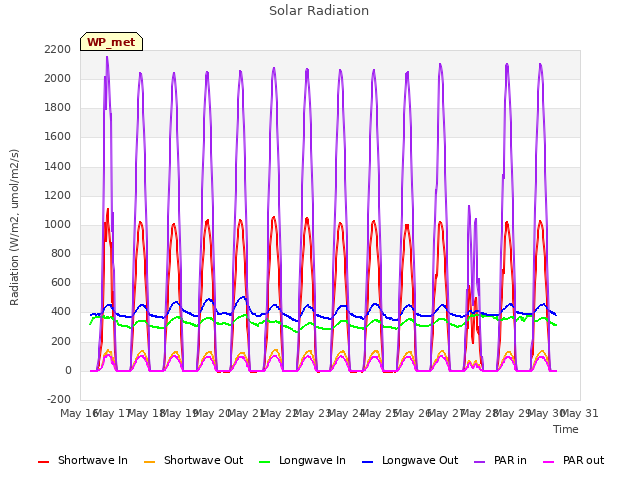
Task: Click the 1400 y-axis tick label
Action: [58, 167]
